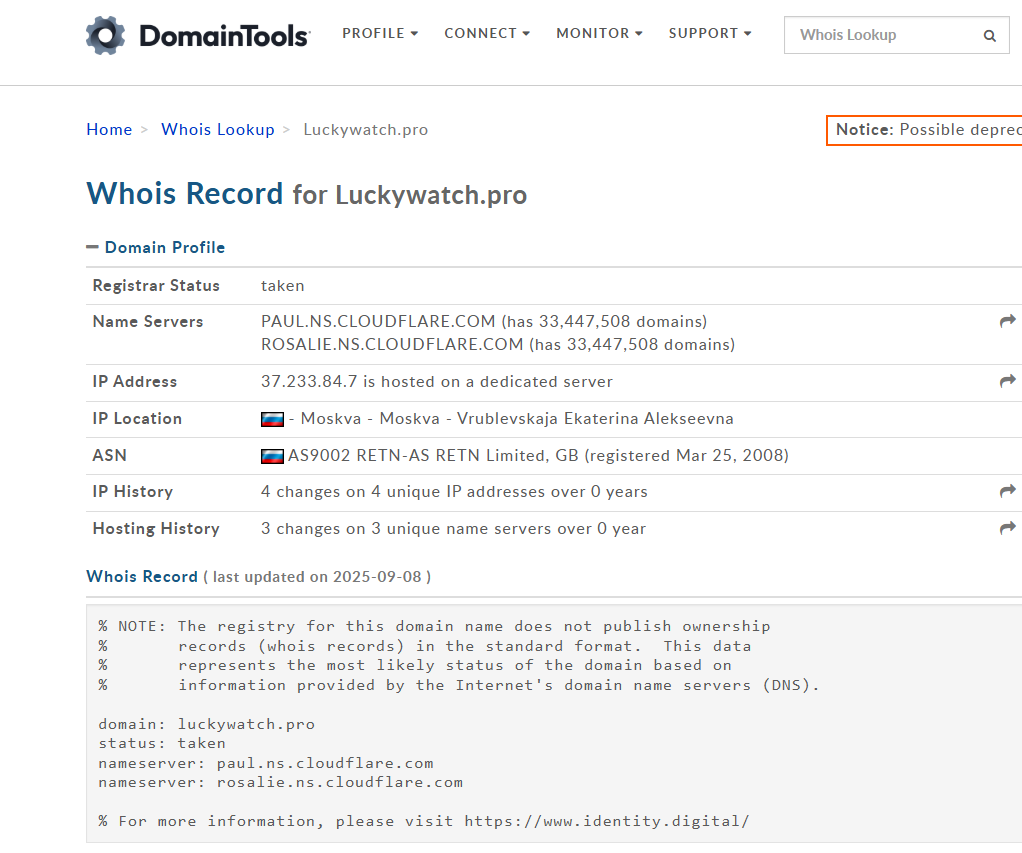Click 'Moskva - Moskva - Vrublevskaja' location text
Viewport: 1022px width, 853px height.
click(429, 418)
